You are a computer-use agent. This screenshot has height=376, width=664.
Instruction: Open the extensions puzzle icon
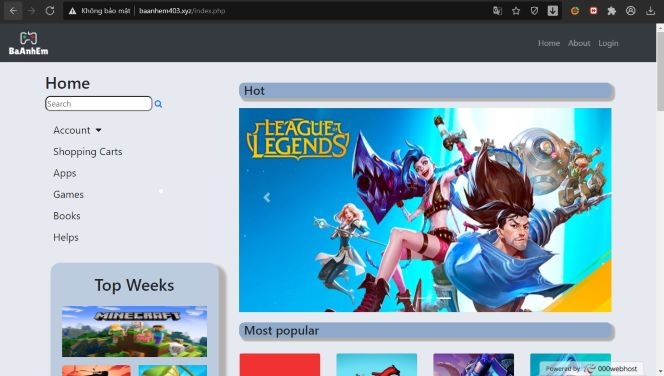(x=611, y=11)
